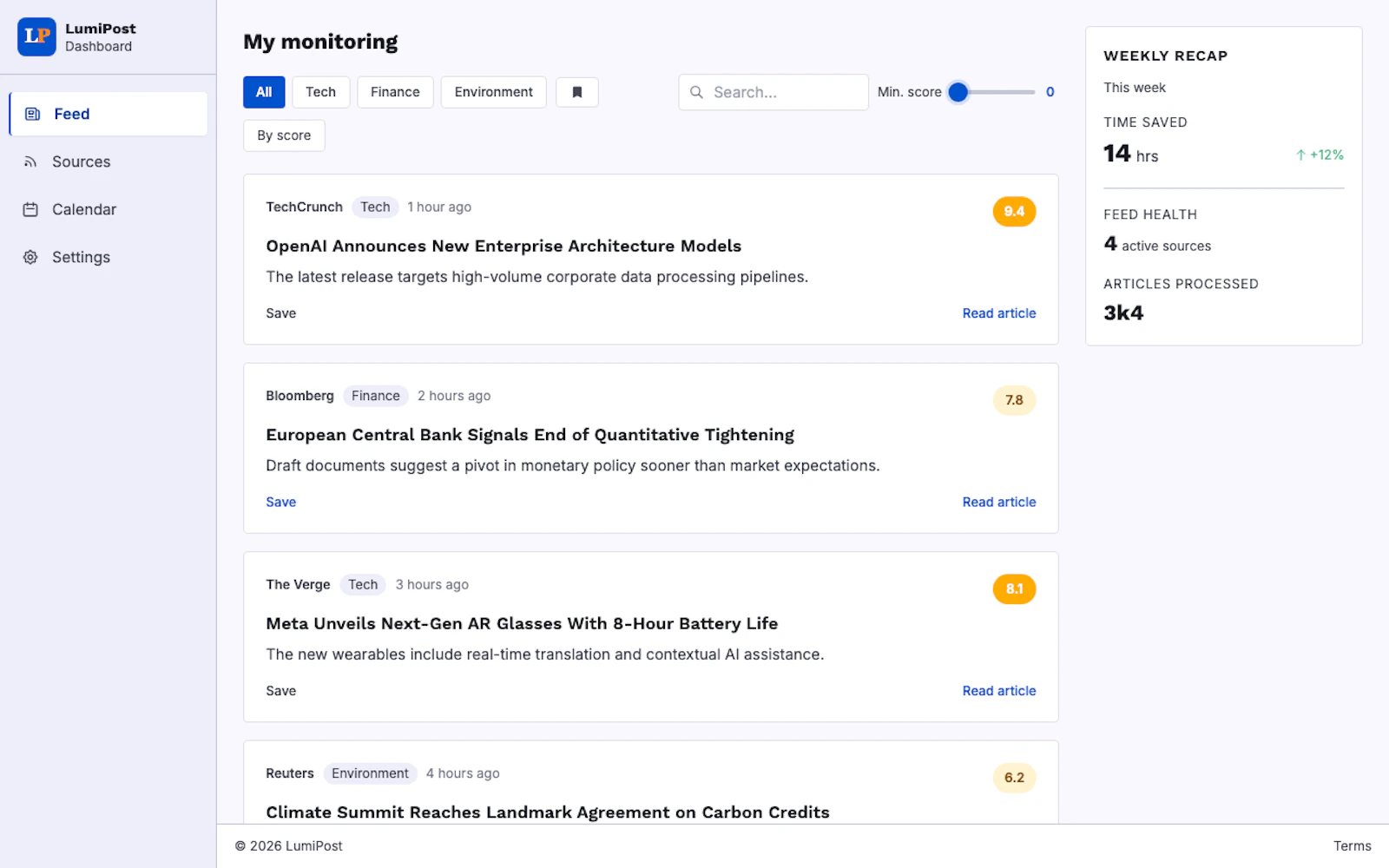The image size is (1389, 868).
Task: Click the Settings gear icon in sidebar
Action: (x=30, y=257)
